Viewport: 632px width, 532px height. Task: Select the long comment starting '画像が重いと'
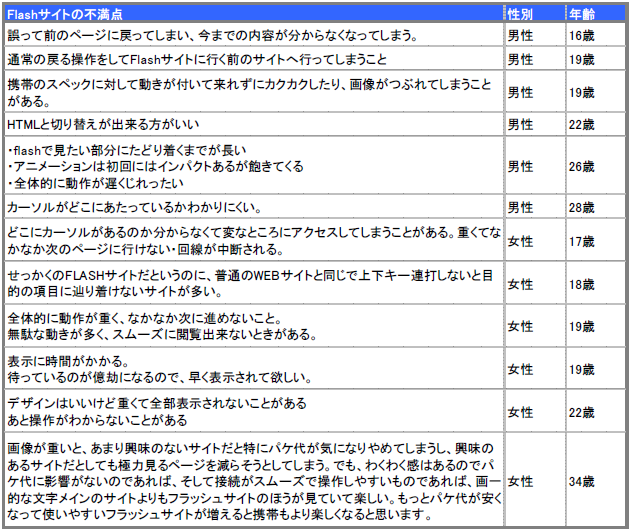coord(250,481)
